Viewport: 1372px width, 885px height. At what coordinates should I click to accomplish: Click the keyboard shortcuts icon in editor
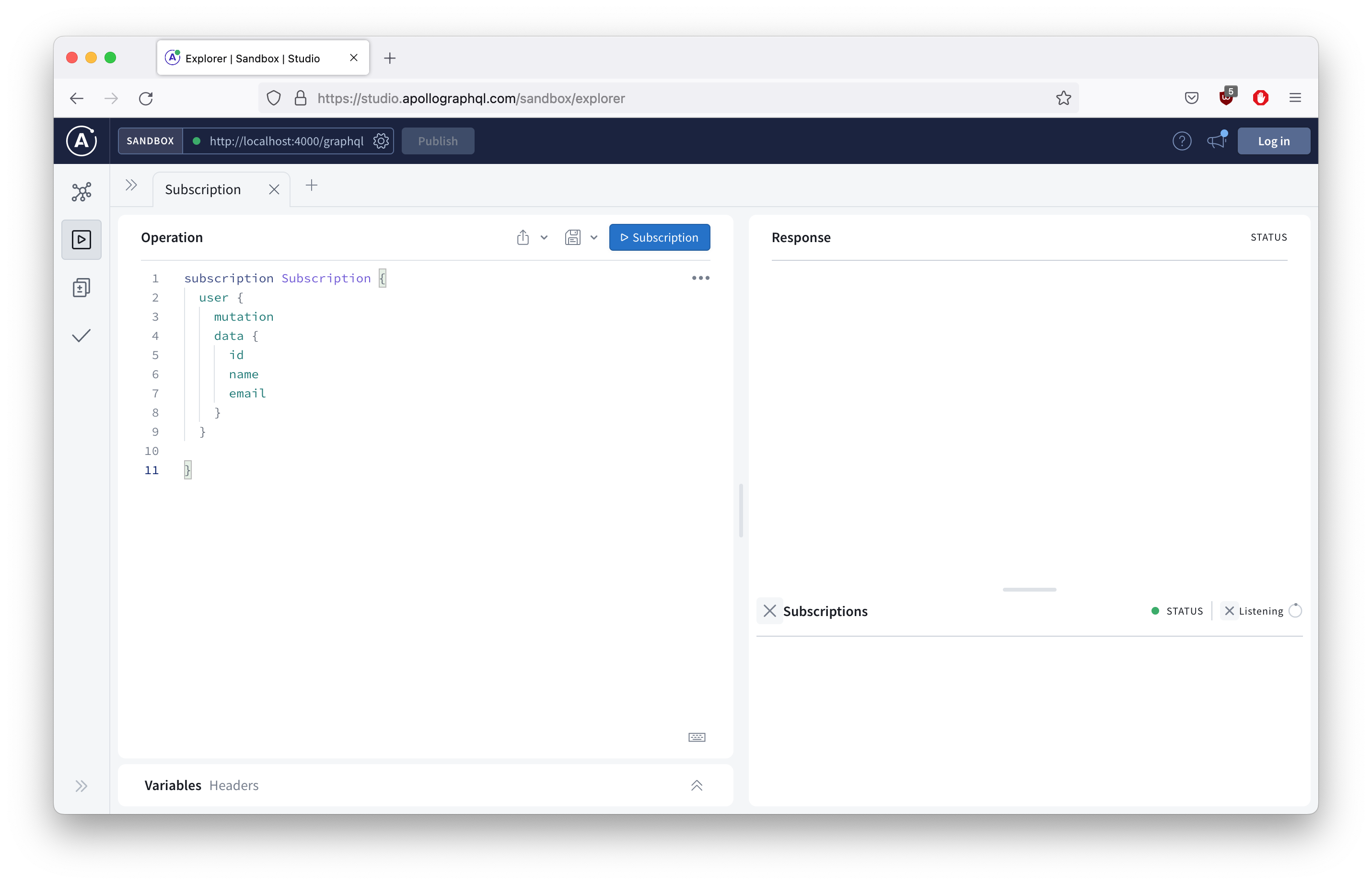pos(697,737)
